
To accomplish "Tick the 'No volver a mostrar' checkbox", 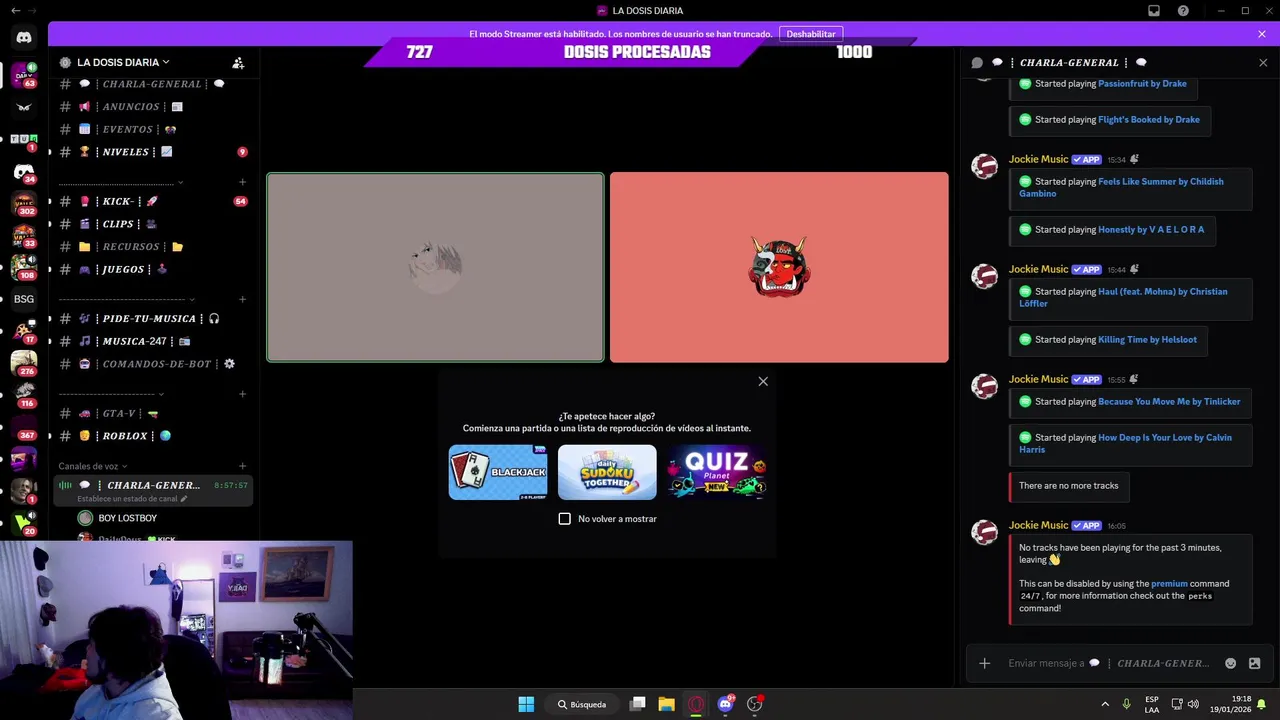I will pos(565,518).
